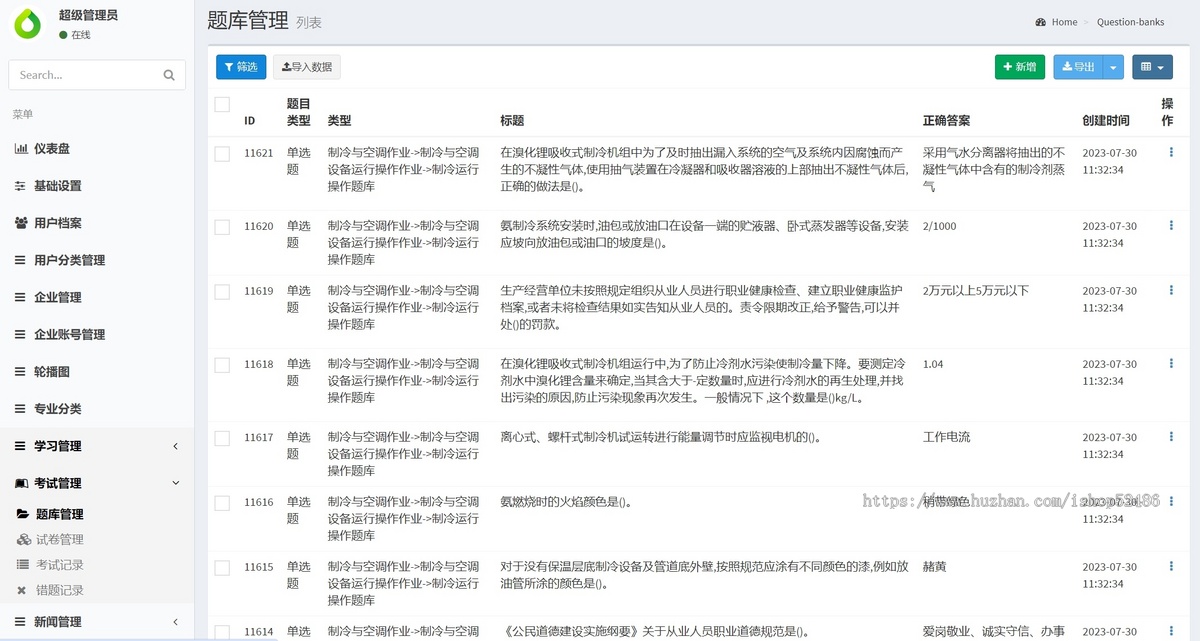The image size is (1200, 641).
Task: Click the 导出 export button
Action: point(1079,67)
